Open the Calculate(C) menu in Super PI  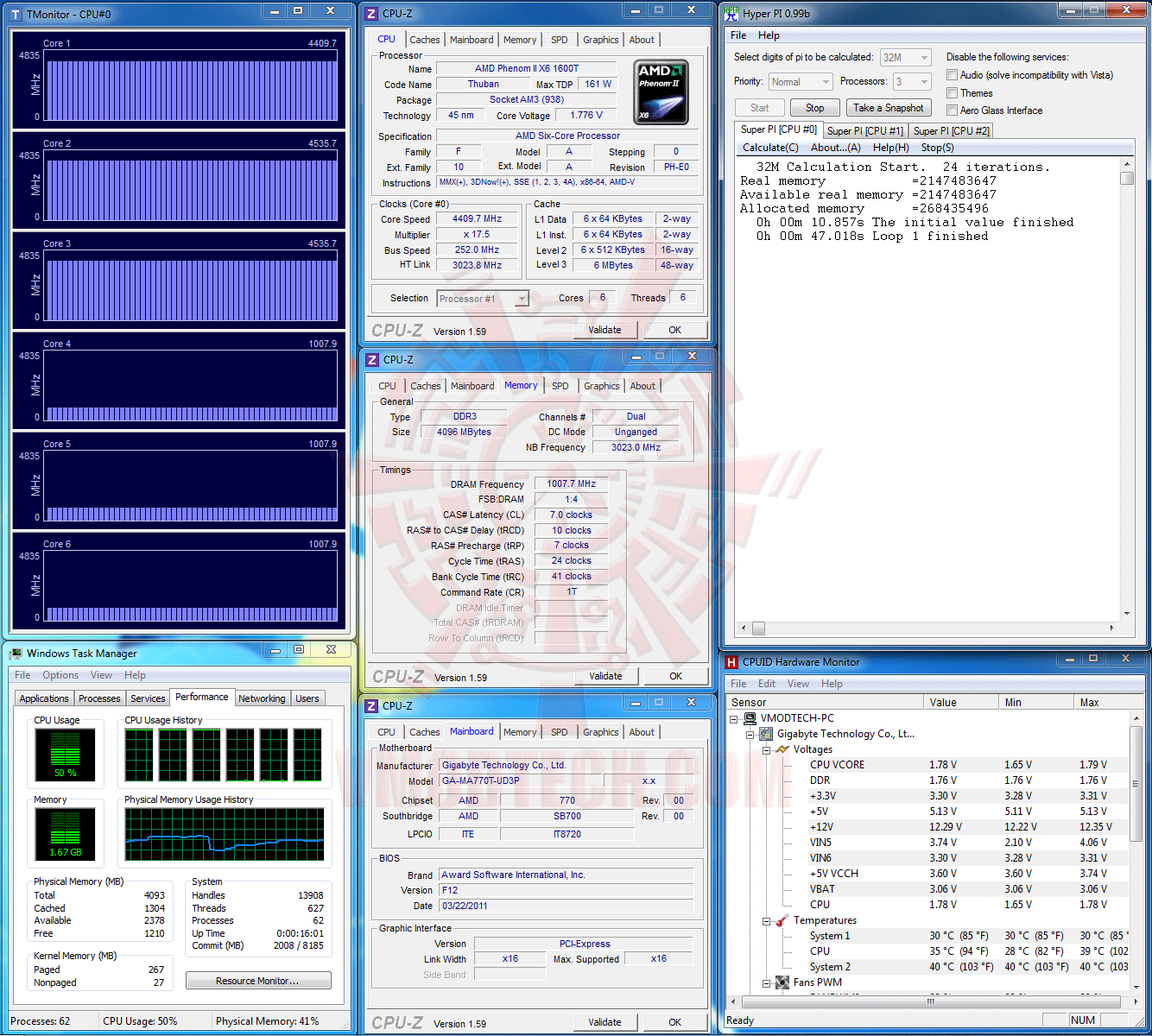(770, 148)
